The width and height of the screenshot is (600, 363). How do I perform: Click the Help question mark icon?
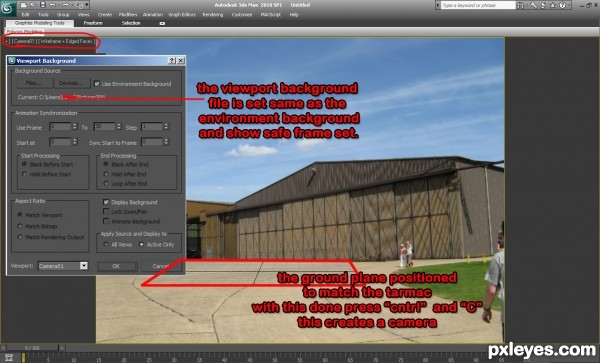[562, 5]
